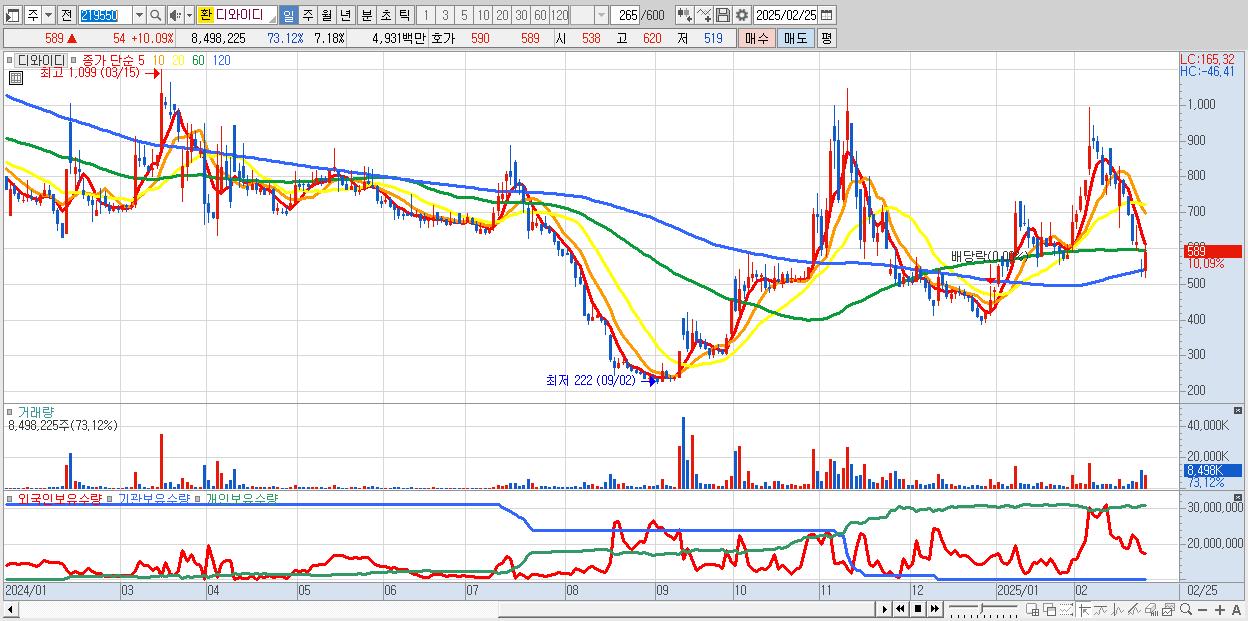Select the 년 (yearly) period toggle
This screenshot has width=1248, height=621.
(x=345, y=15)
